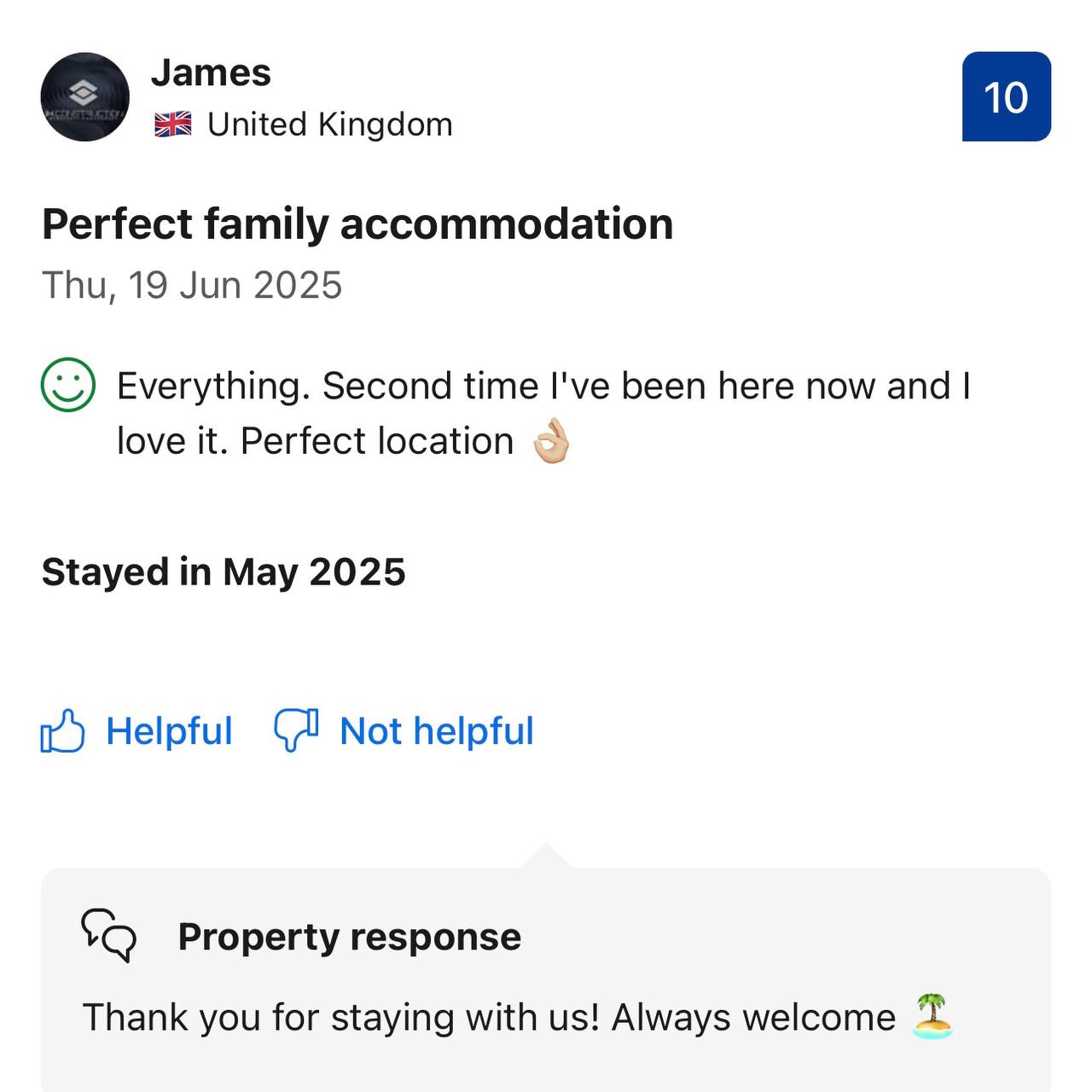This screenshot has width=1092, height=1092.
Task: Mark the review as Not helpful
Action: (436, 731)
